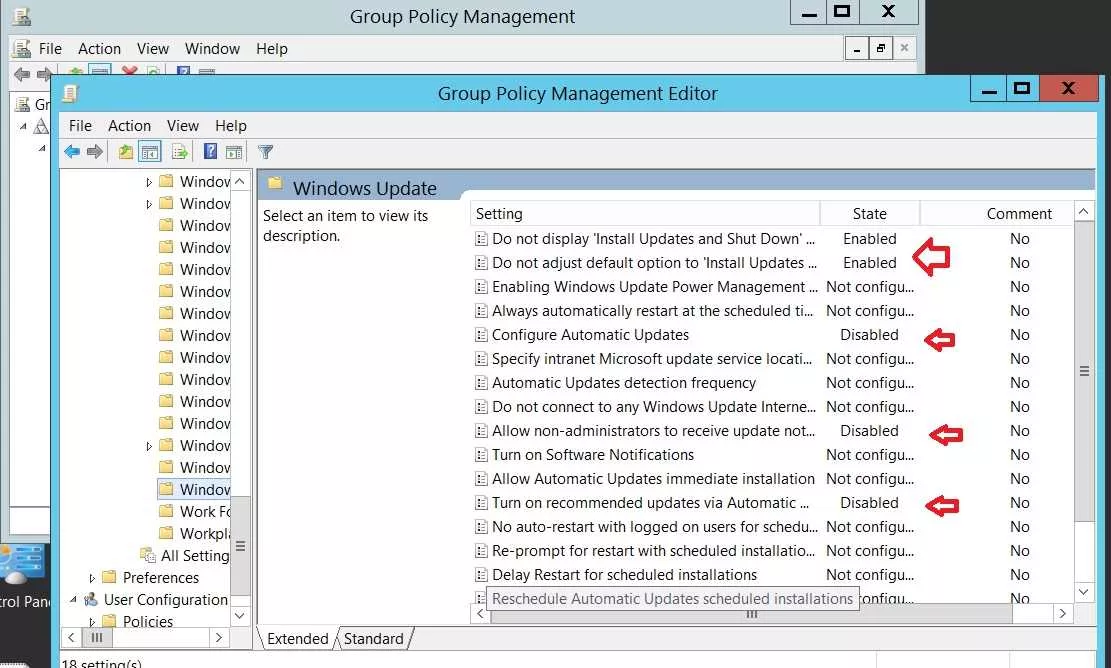Screen dimensions: 1111x668
Task: Click the All Settings tree icon
Action: click(x=147, y=555)
